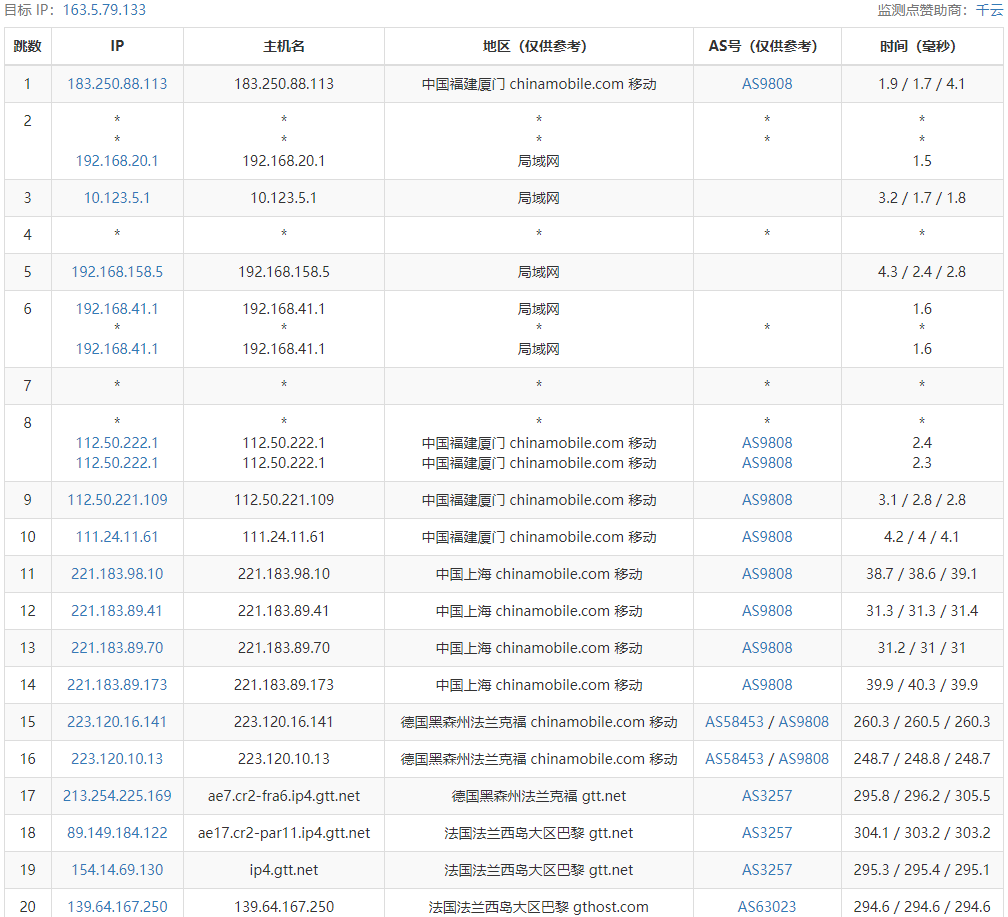Click the 111.24.11.61 link in IP column
The image size is (1008, 917).
[117, 537]
